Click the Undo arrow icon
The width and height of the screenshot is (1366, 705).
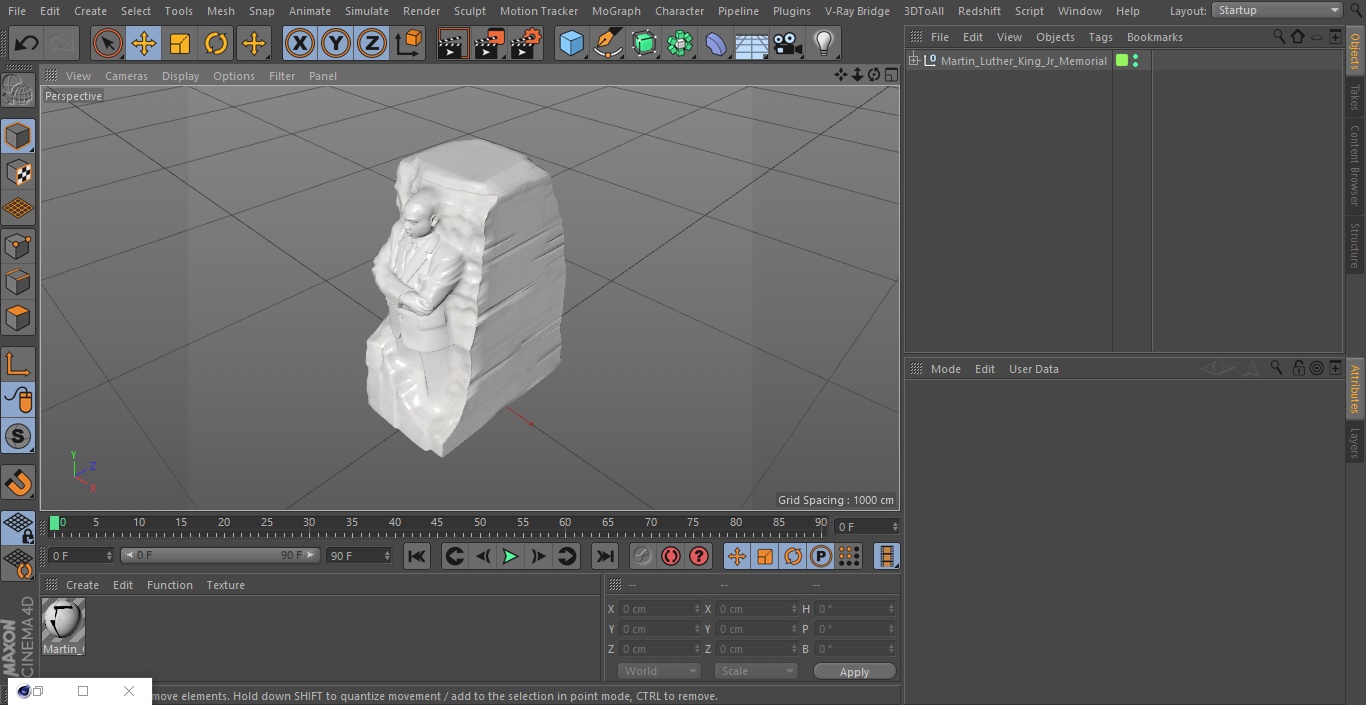click(x=27, y=43)
